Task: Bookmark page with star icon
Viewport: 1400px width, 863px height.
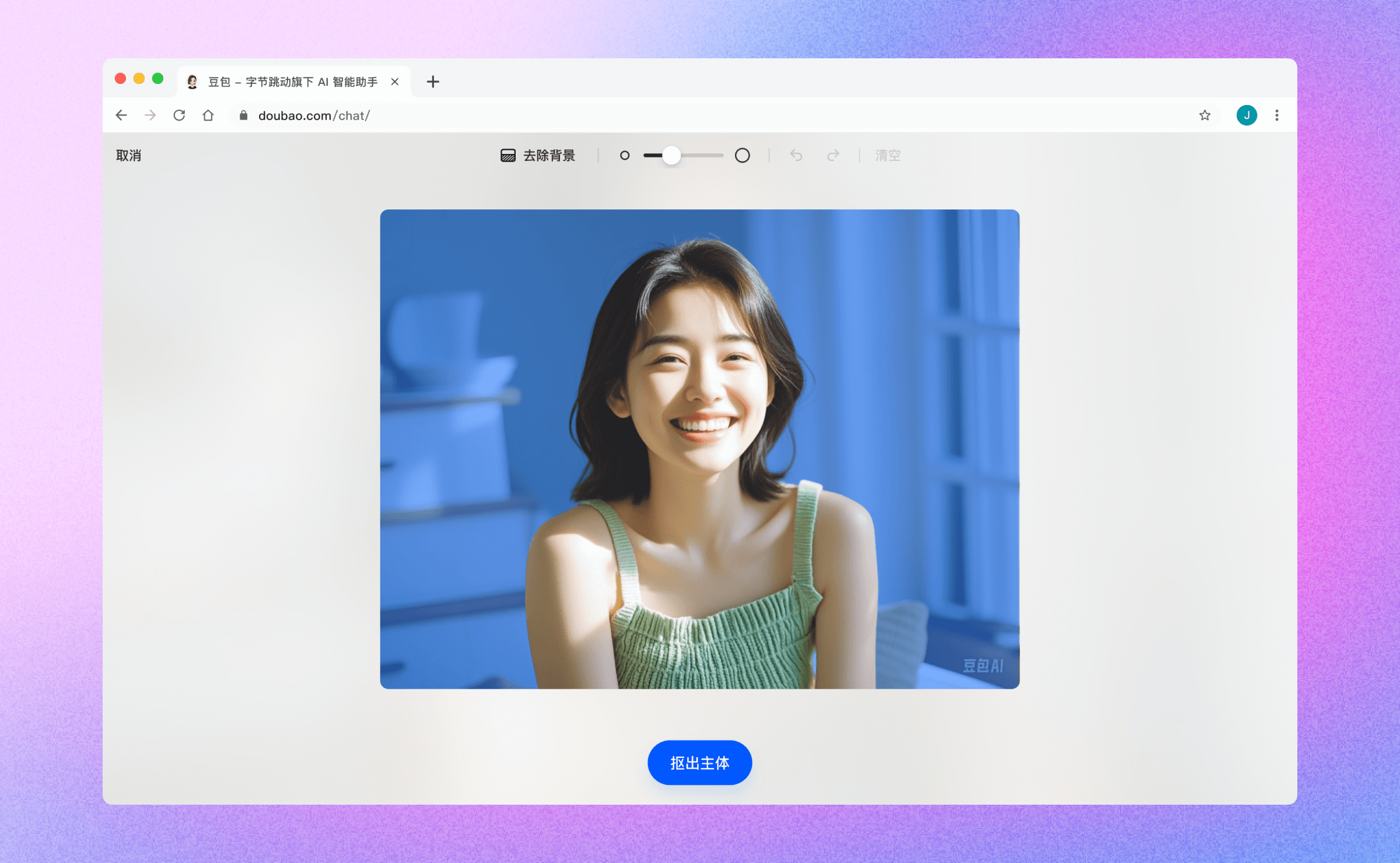Action: pos(1205,115)
